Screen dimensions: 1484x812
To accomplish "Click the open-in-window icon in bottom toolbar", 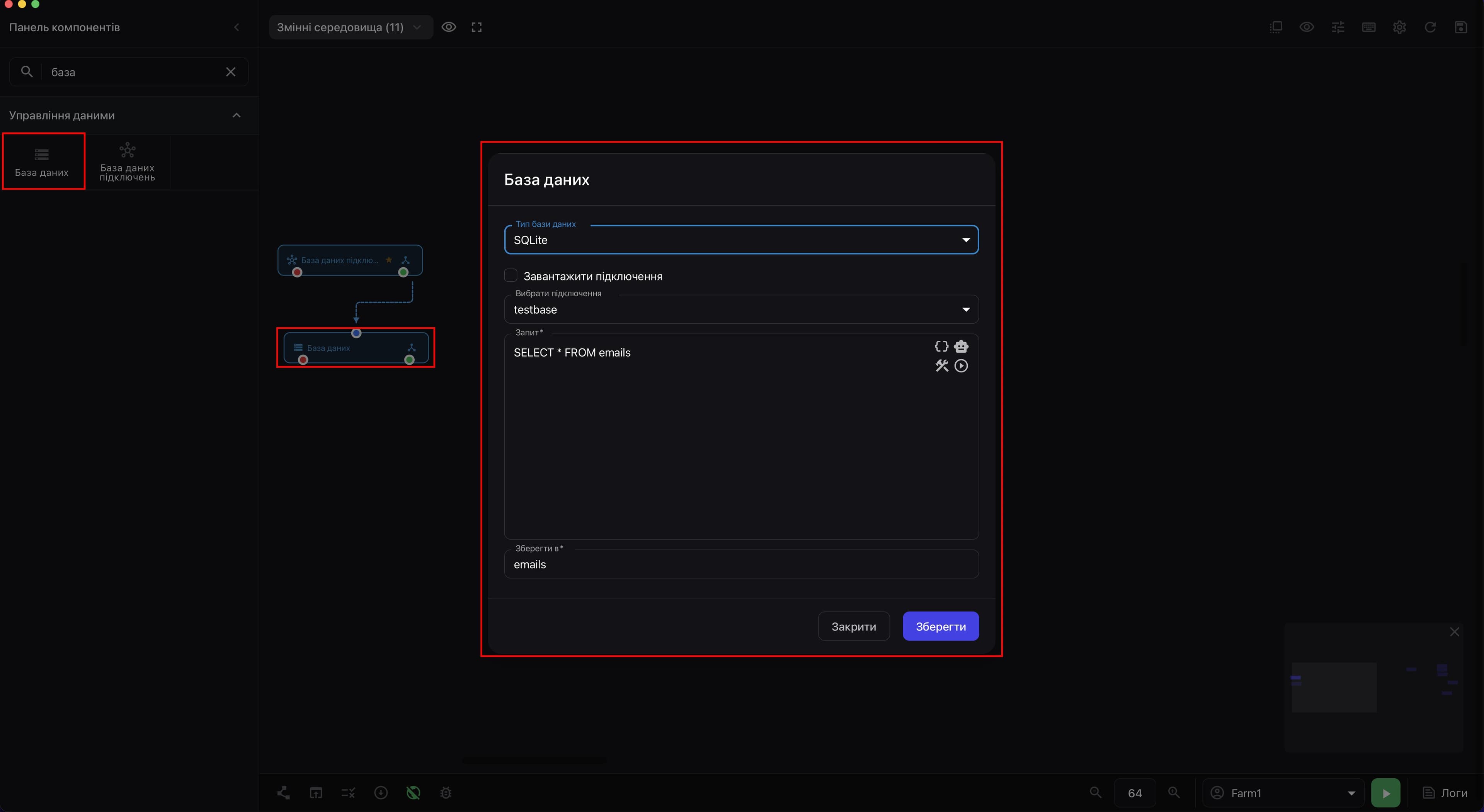I will pos(316,792).
